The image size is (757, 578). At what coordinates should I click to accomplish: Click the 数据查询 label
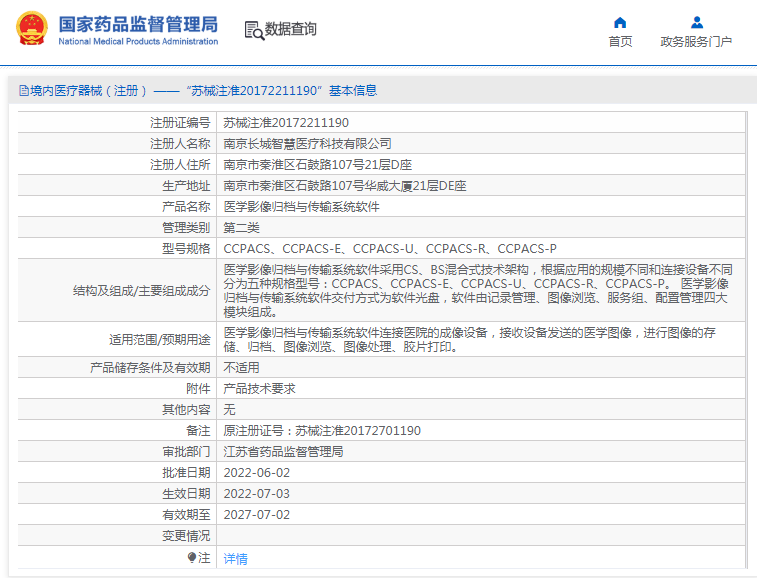291,29
